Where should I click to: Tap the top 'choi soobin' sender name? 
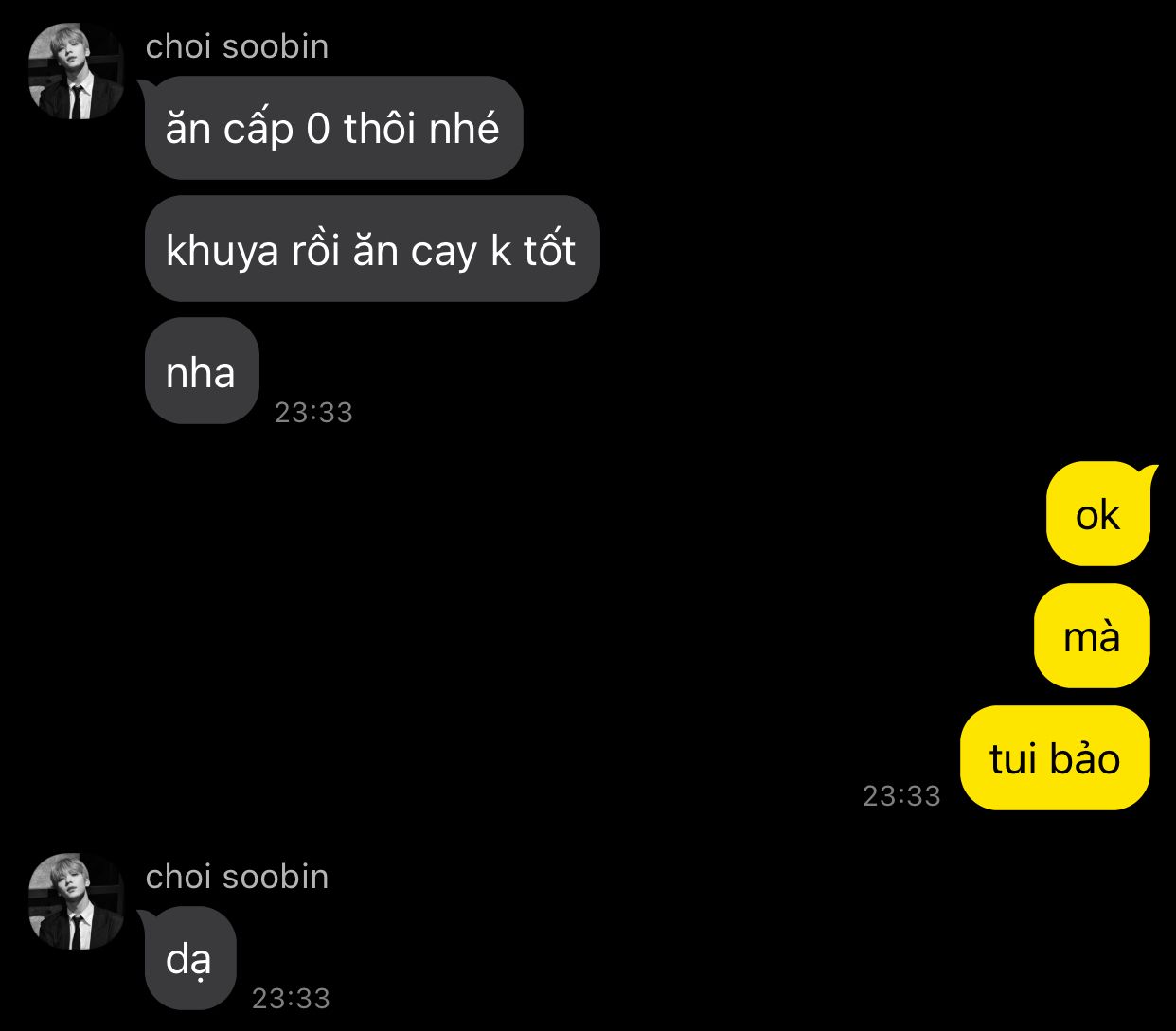pyautogui.click(x=237, y=46)
